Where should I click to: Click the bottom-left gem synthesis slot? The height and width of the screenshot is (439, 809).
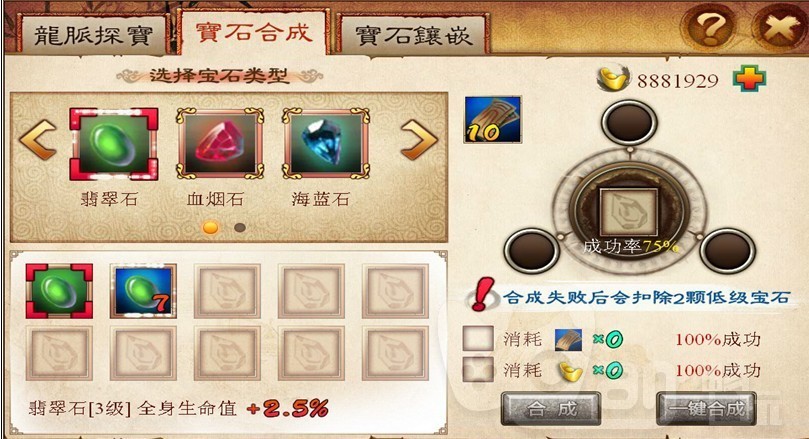click(531, 251)
